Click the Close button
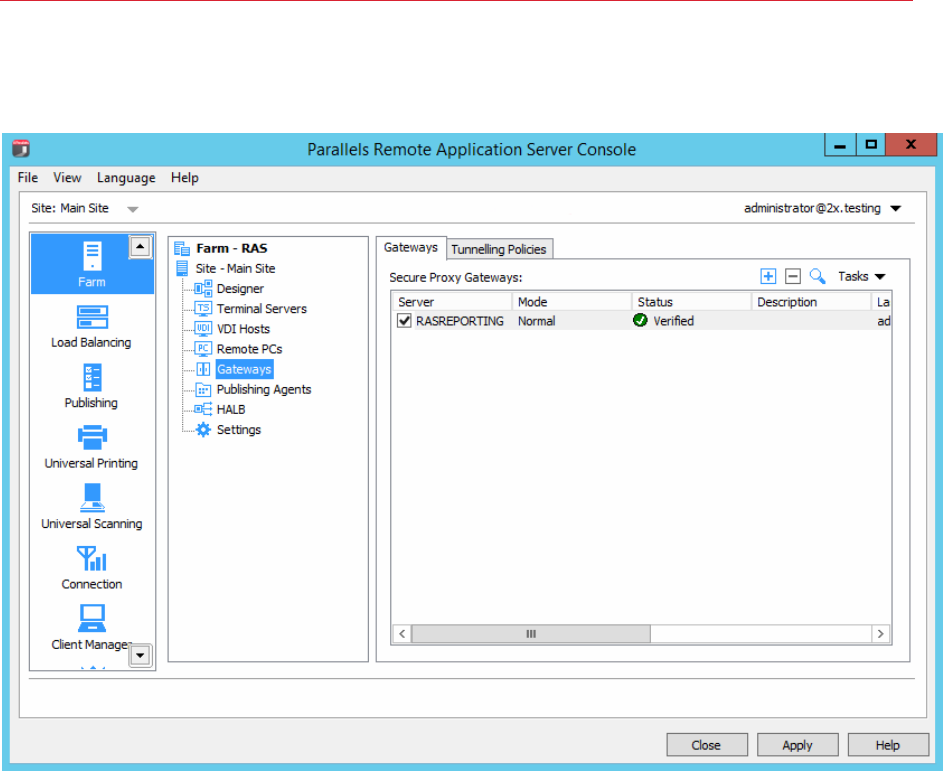Viewport: 943px width, 771px height. point(707,745)
